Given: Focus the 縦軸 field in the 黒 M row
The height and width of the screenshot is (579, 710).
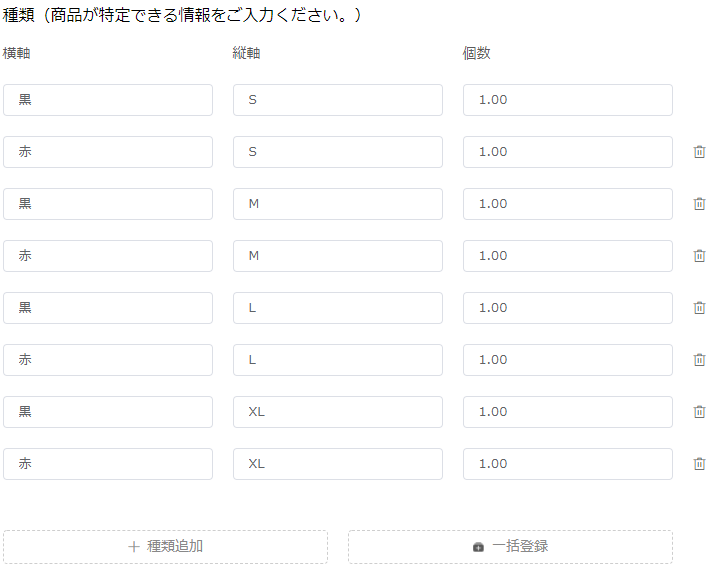Looking at the screenshot, I should coord(338,204).
